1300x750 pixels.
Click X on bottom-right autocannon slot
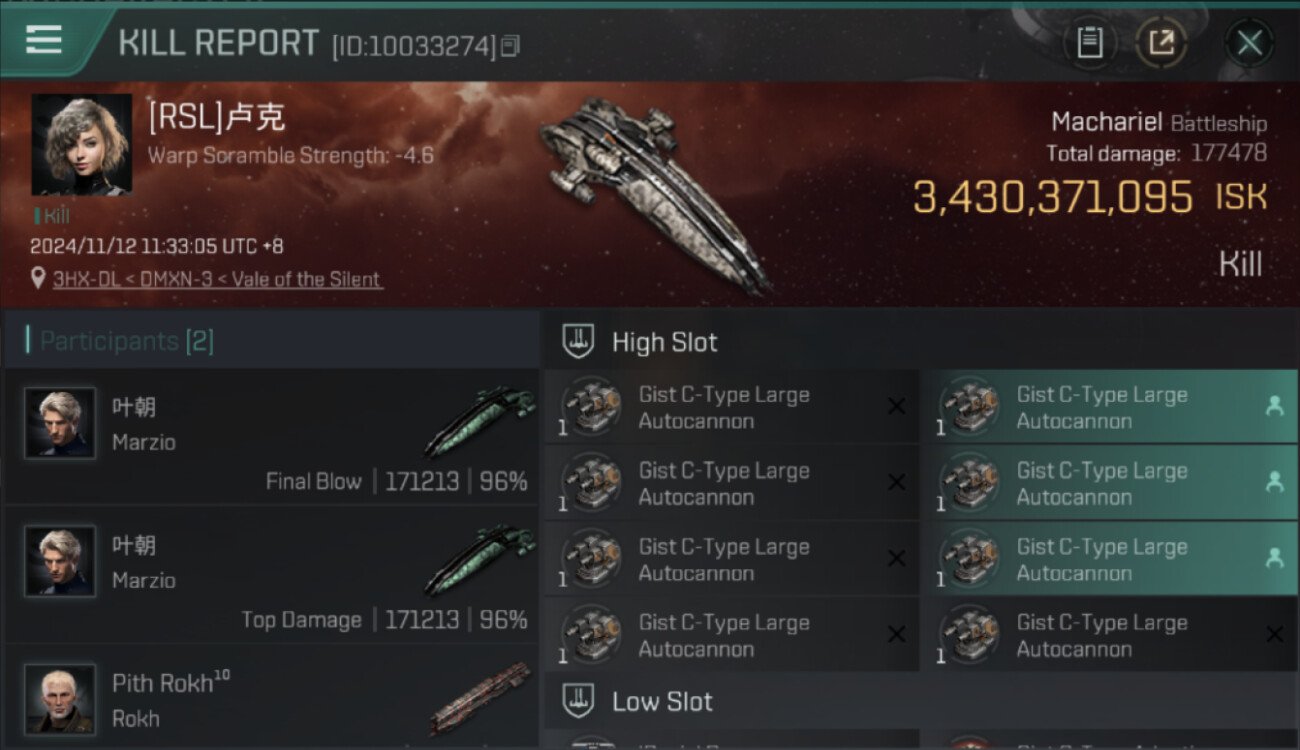(1274, 634)
